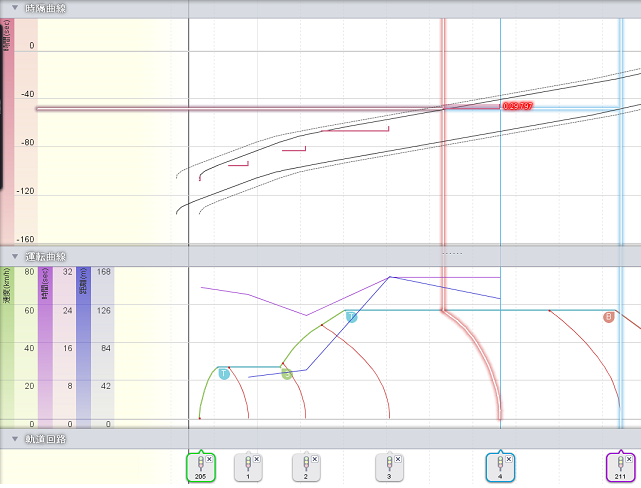Collapse the 運転曲線 panel

pyautogui.click(x=15, y=256)
